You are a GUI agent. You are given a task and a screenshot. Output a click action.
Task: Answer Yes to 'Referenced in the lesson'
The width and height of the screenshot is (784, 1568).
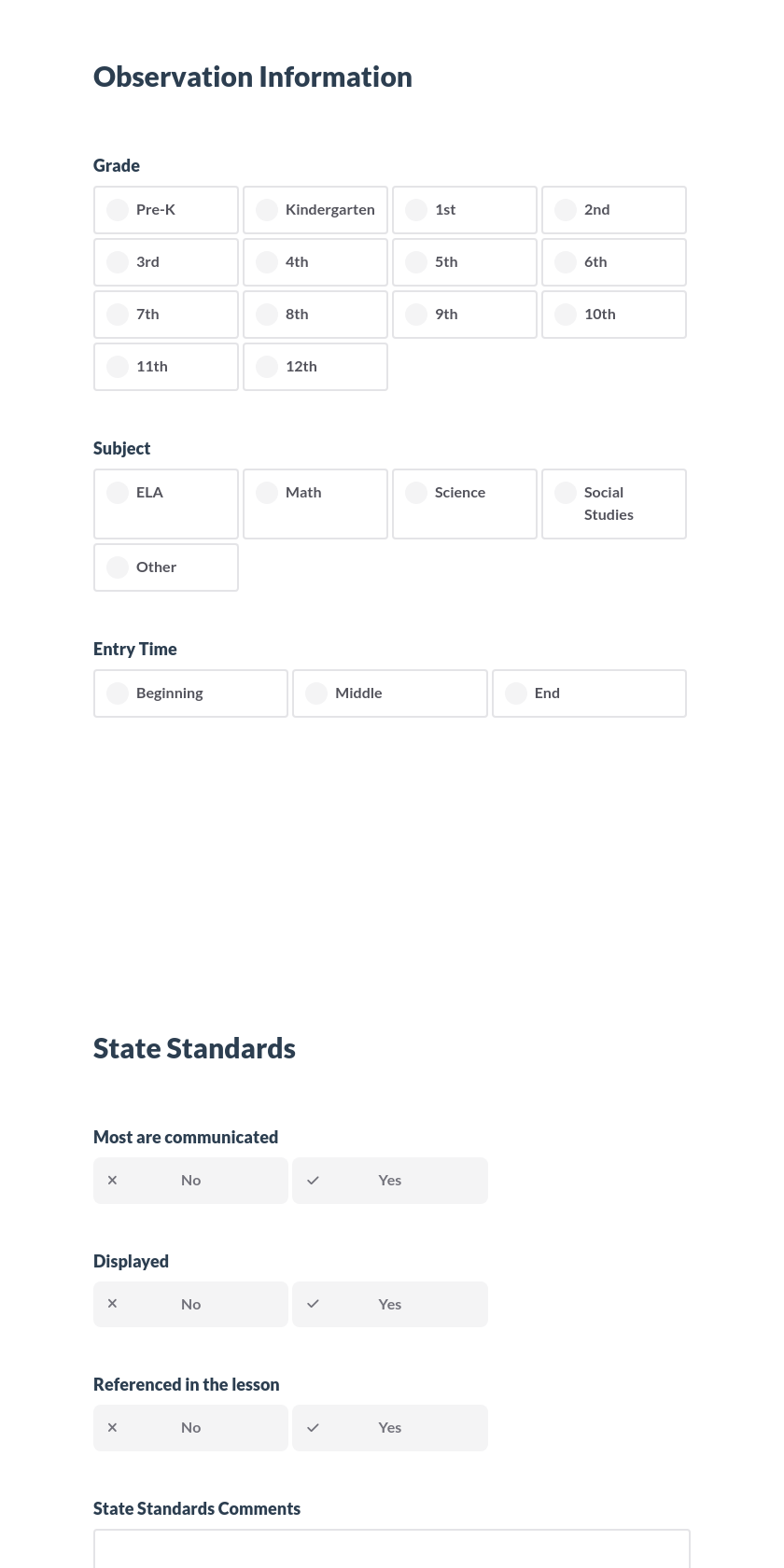[x=389, y=1427]
